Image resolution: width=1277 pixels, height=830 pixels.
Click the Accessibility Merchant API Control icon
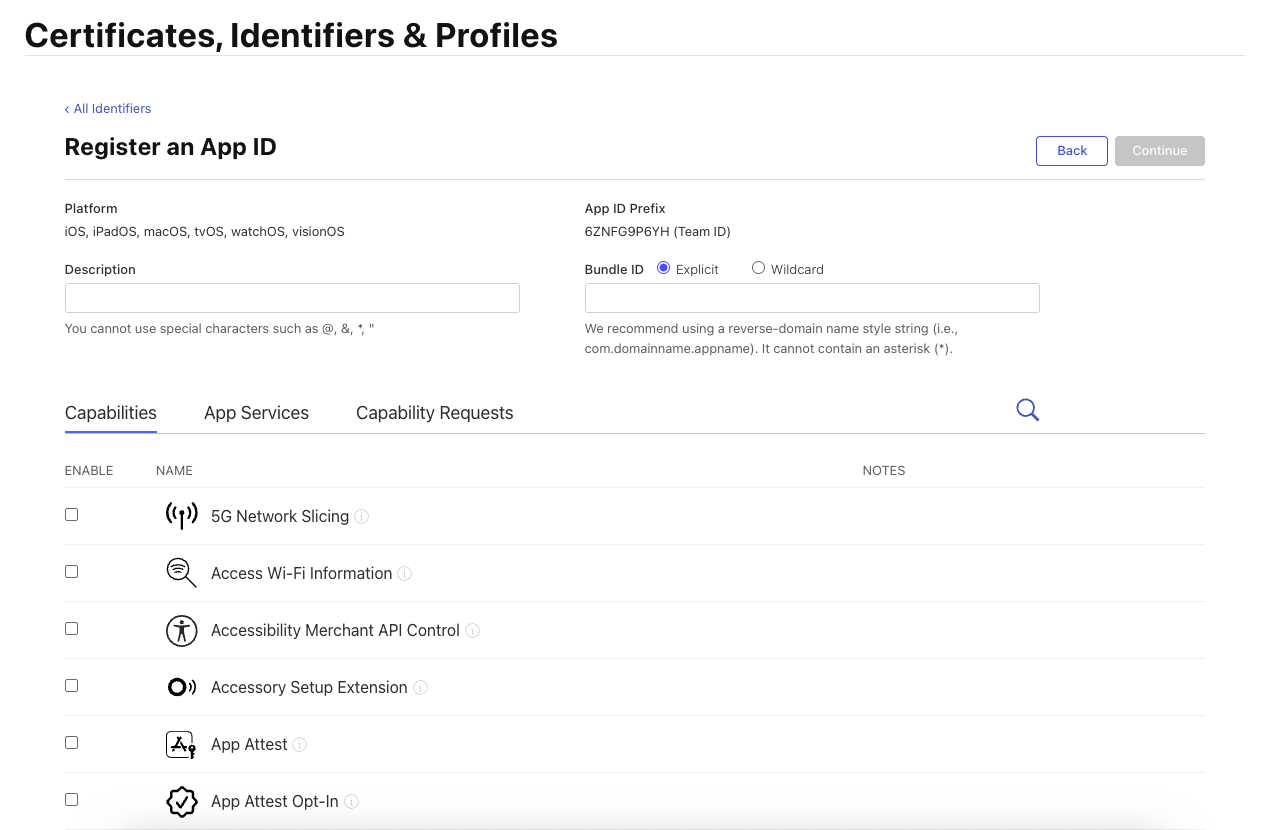pos(181,630)
